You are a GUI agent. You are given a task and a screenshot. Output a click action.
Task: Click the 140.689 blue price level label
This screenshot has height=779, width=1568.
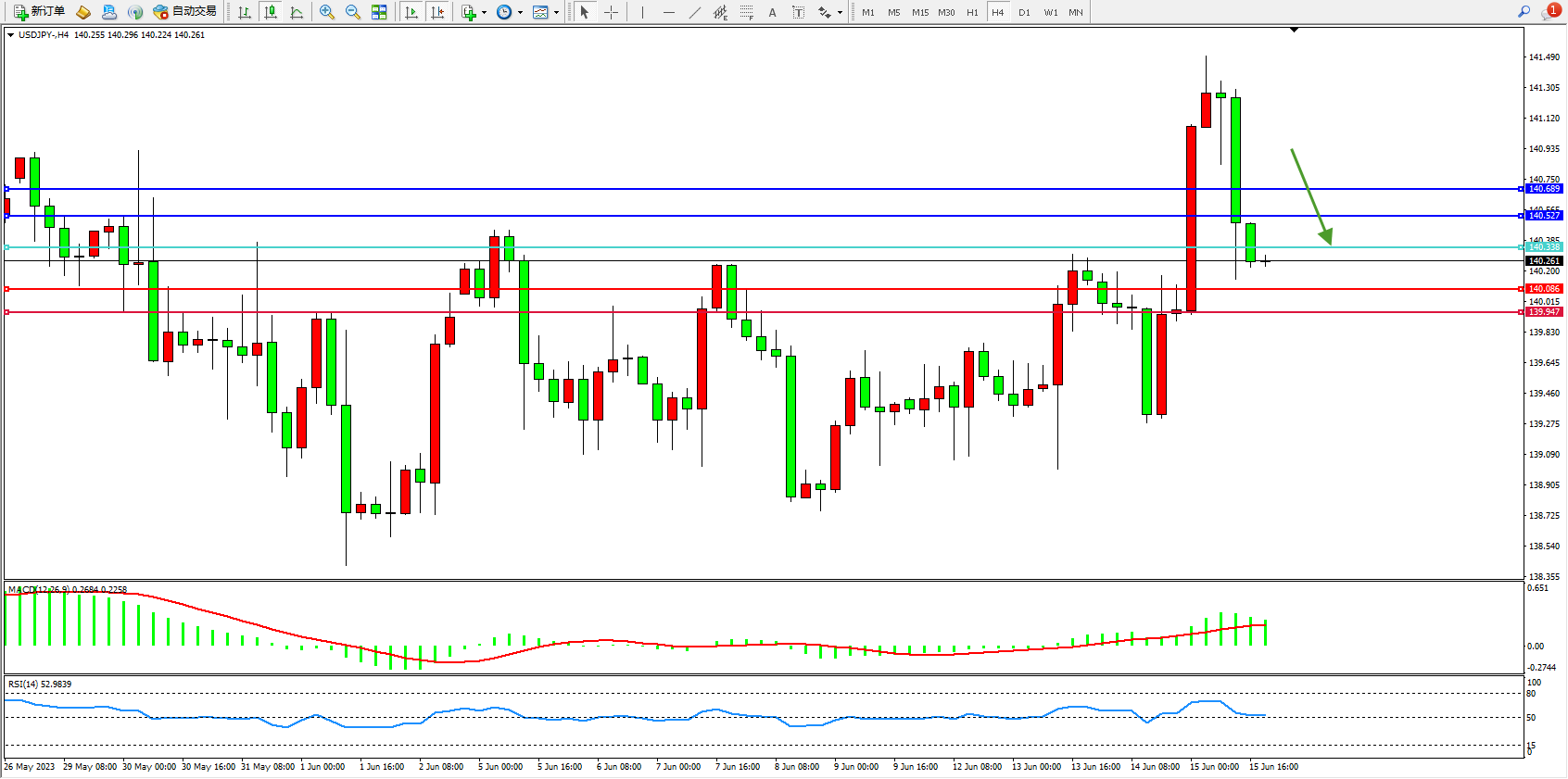click(1544, 189)
